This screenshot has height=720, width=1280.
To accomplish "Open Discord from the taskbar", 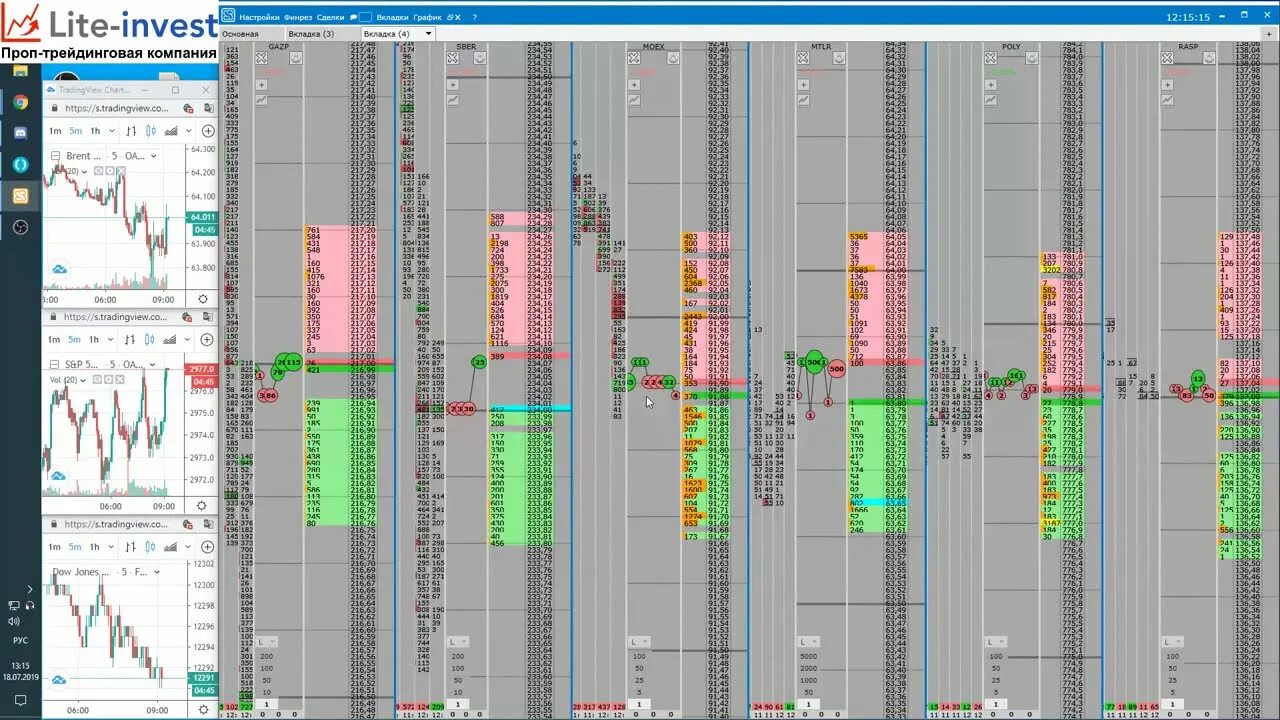I will tap(20, 132).
